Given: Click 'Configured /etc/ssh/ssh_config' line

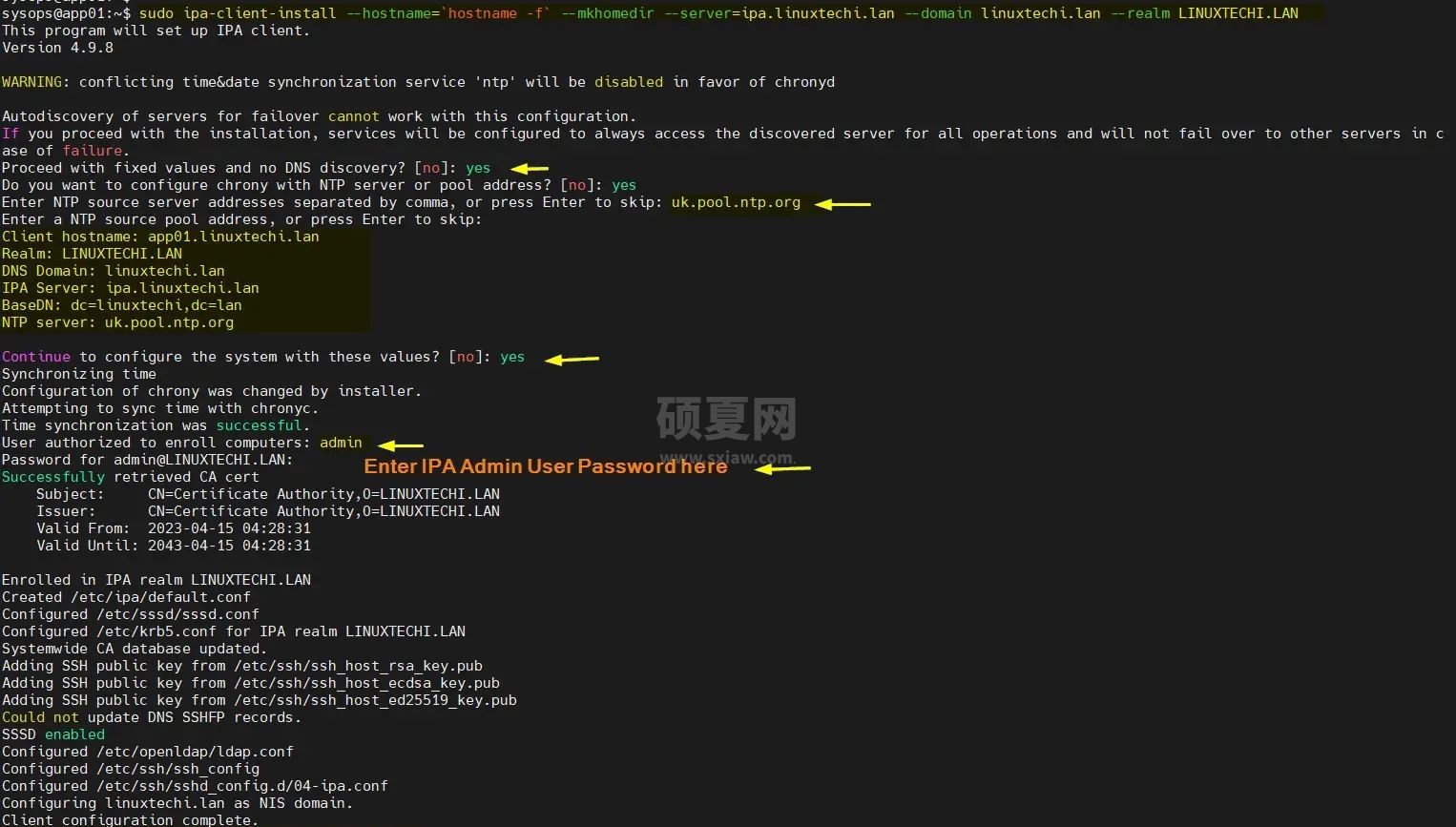Looking at the screenshot, I should click(131, 769).
